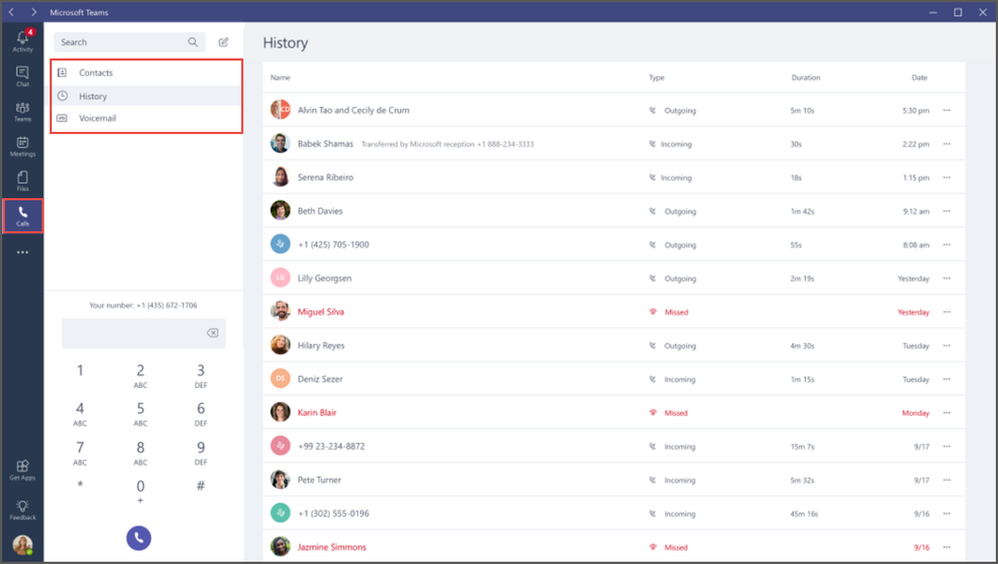Open profile avatar menu

[x=22, y=545]
